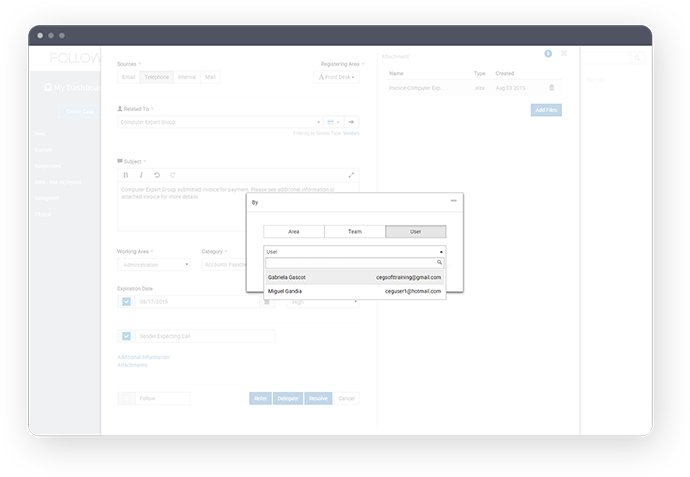Click the Related To person icon
The width and height of the screenshot is (690, 477).
[120, 109]
